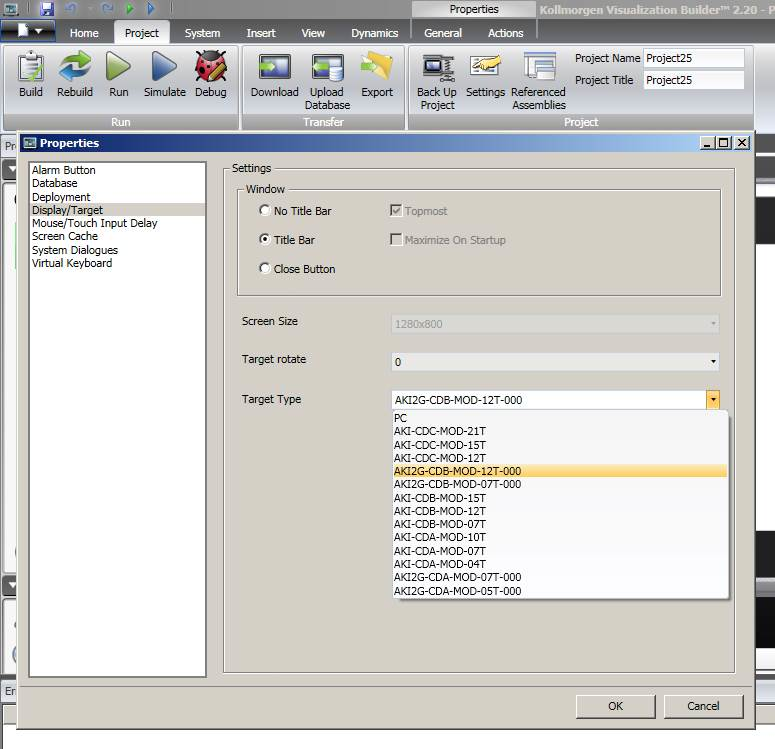Switch to the System ribbon tab
The image size is (775, 749).
click(202, 33)
